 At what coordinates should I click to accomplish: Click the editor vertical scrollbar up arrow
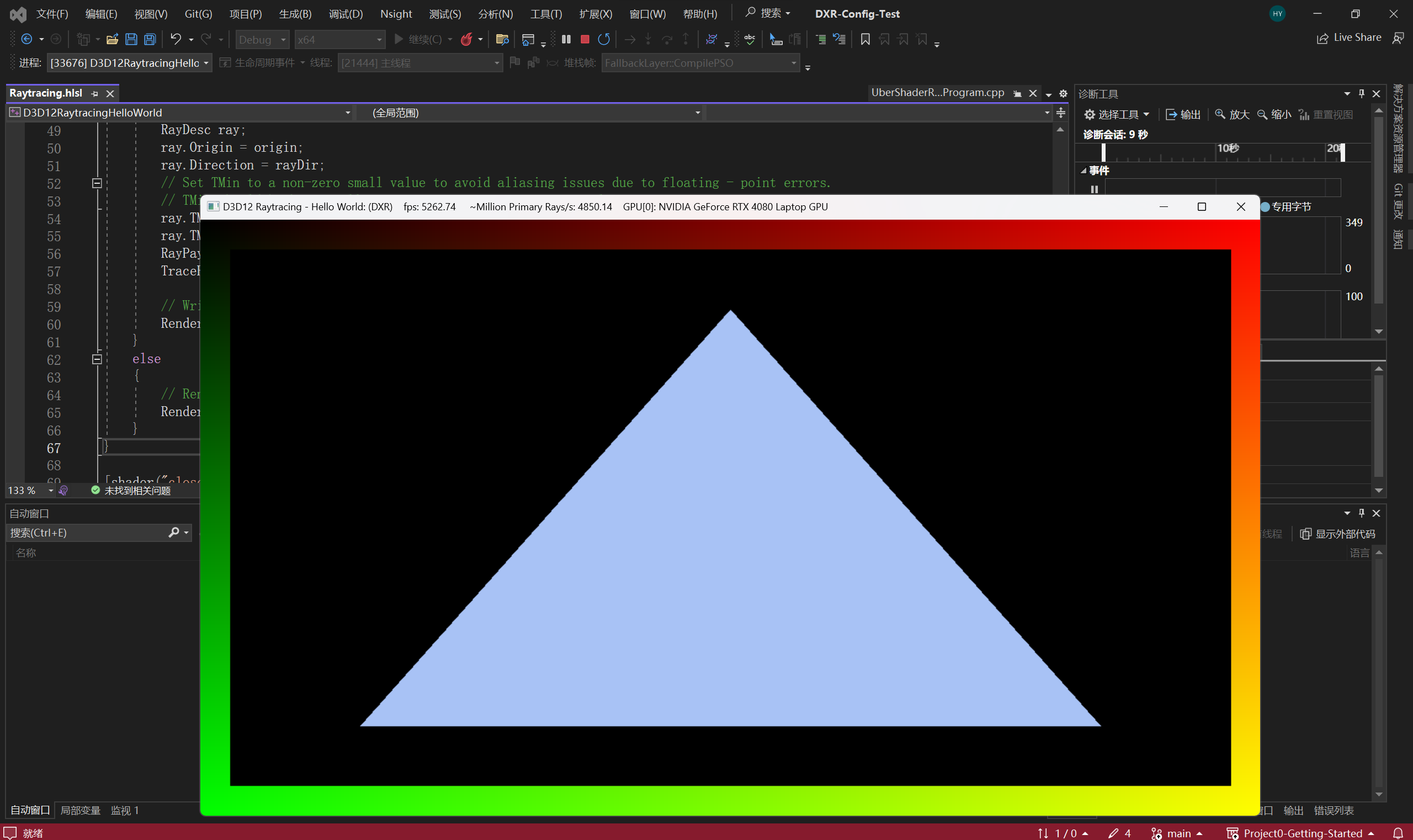pyautogui.click(x=1060, y=130)
